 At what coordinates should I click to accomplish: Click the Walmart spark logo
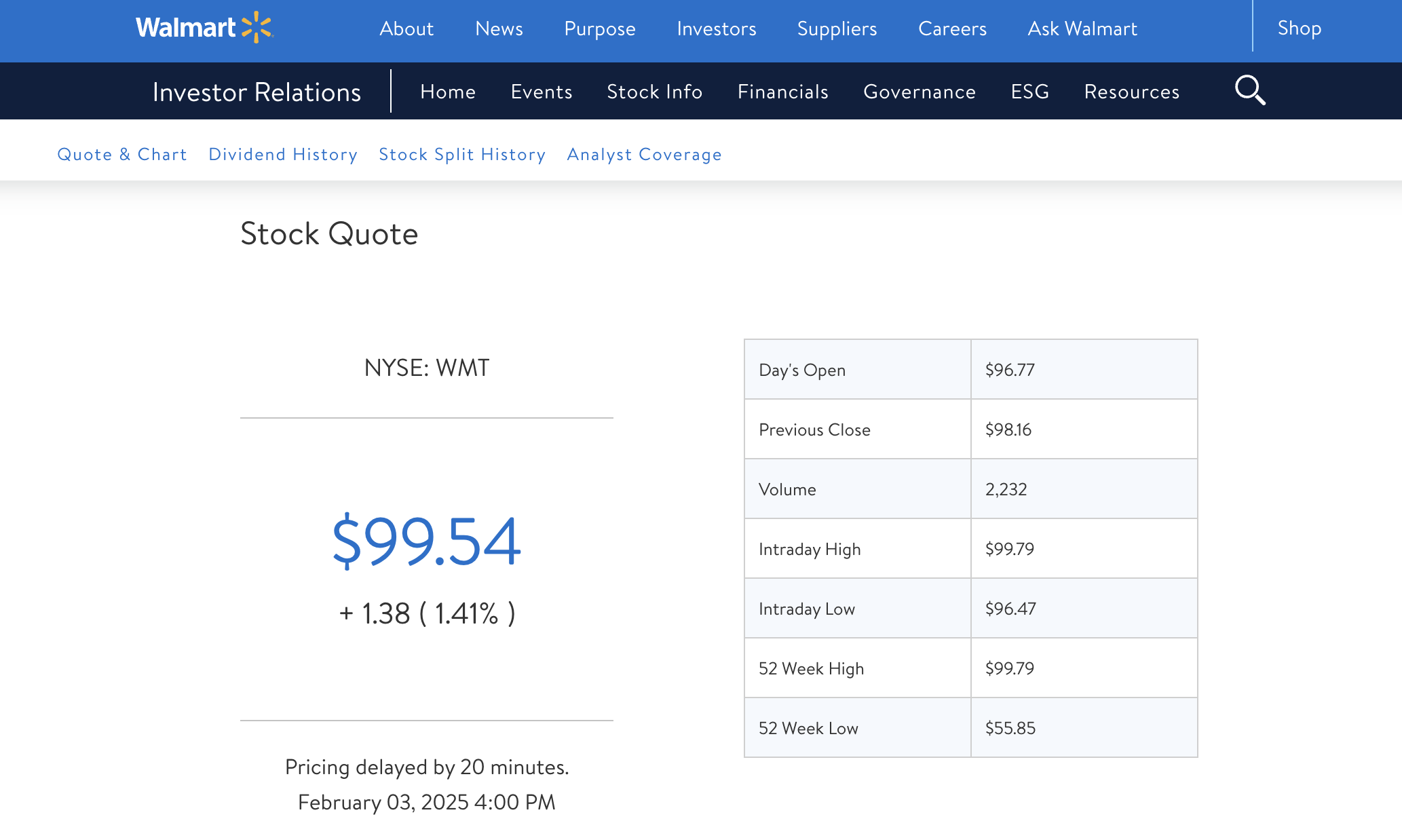tap(257, 27)
